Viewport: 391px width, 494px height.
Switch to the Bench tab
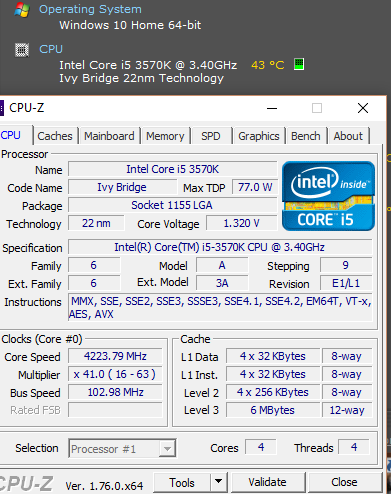(306, 136)
